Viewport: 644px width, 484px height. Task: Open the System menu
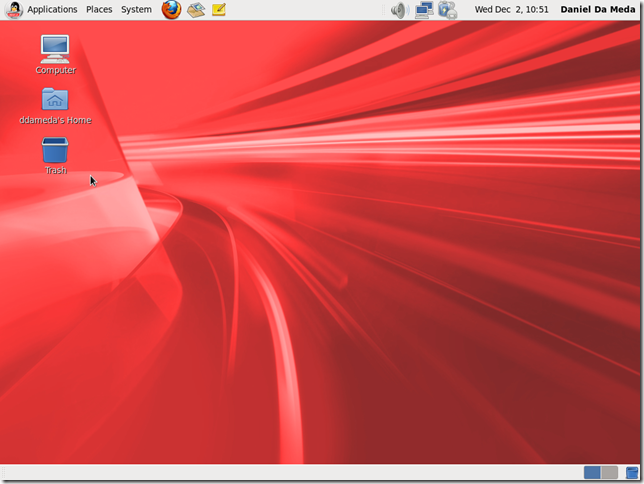[x=136, y=9]
